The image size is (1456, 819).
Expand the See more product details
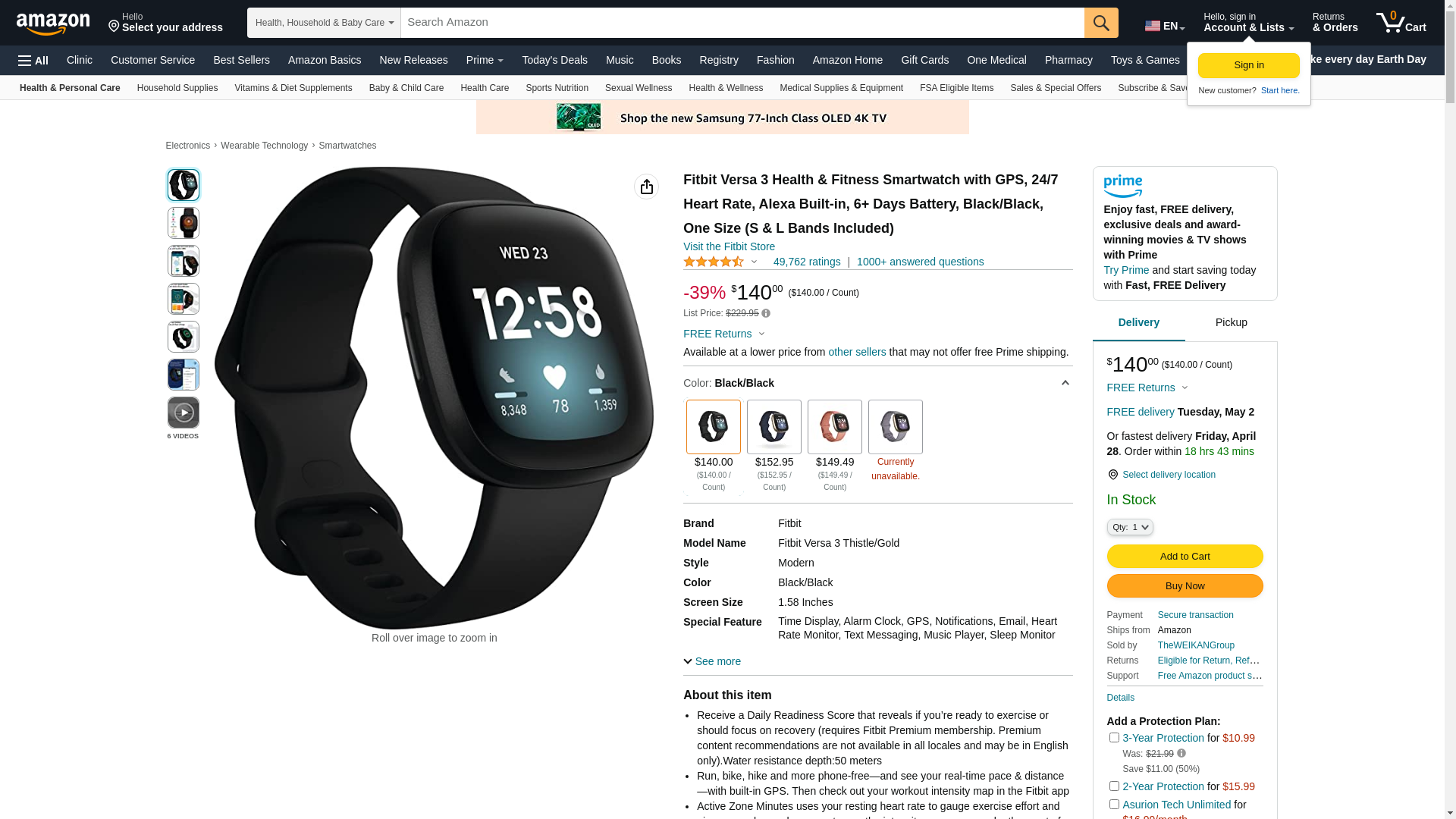(712, 661)
